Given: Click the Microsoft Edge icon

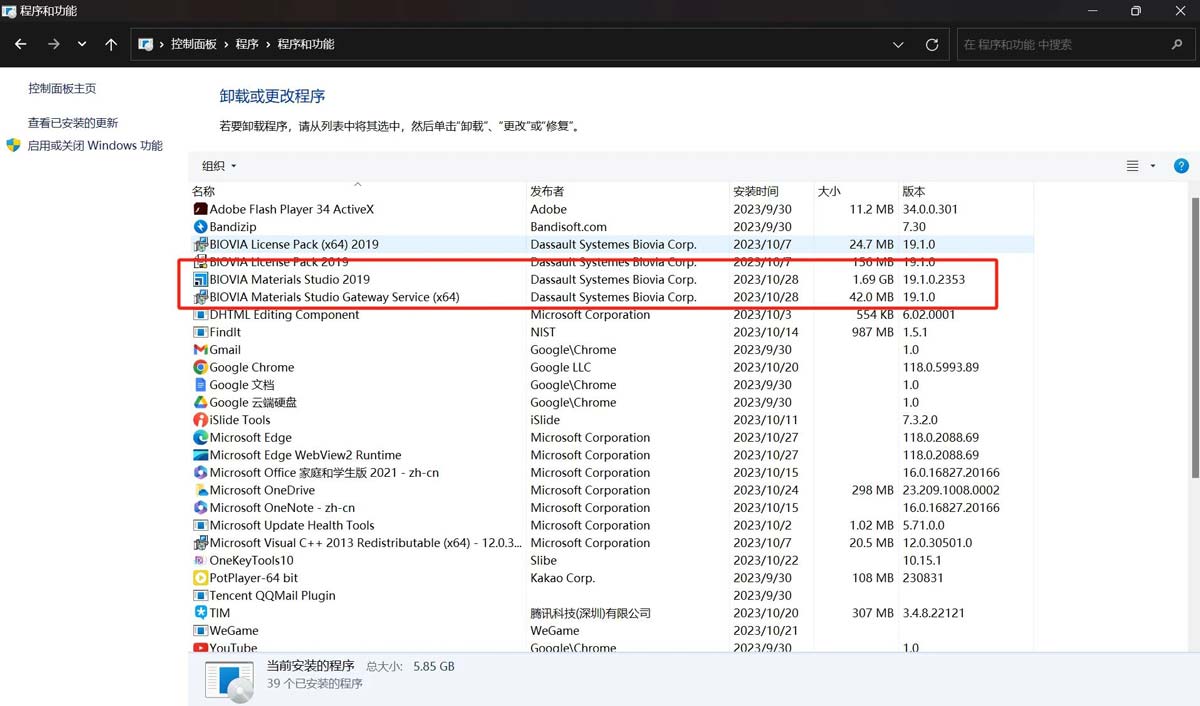Looking at the screenshot, I should point(200,437).
